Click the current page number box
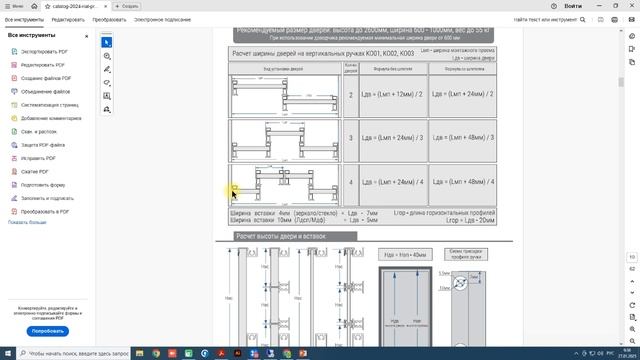This screenshot has width=640, height=360. coord(632,257)
